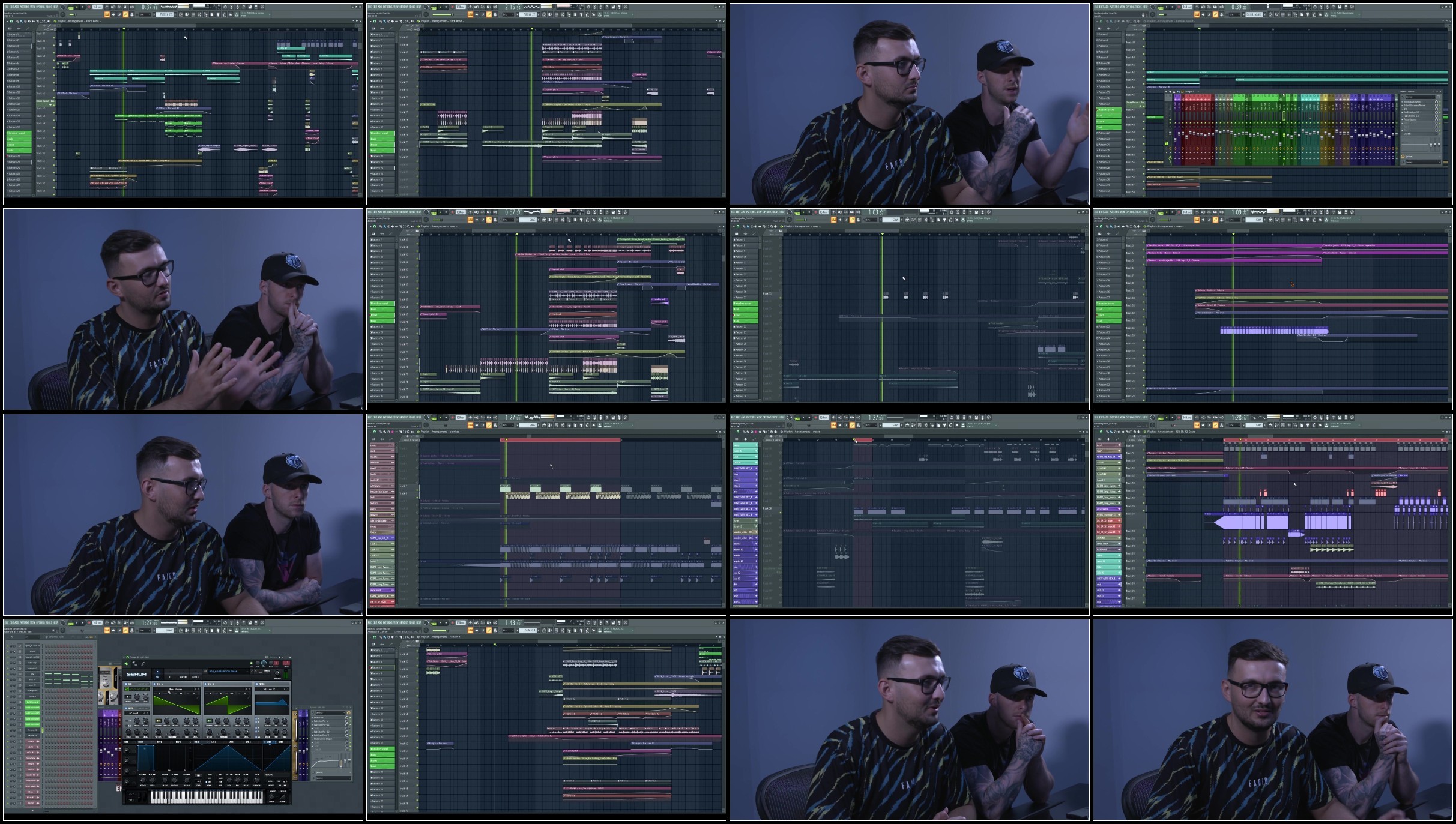Click the Serum master volume knob
The height and width of the screenshot is (824, 1456).
coord(277,673)
